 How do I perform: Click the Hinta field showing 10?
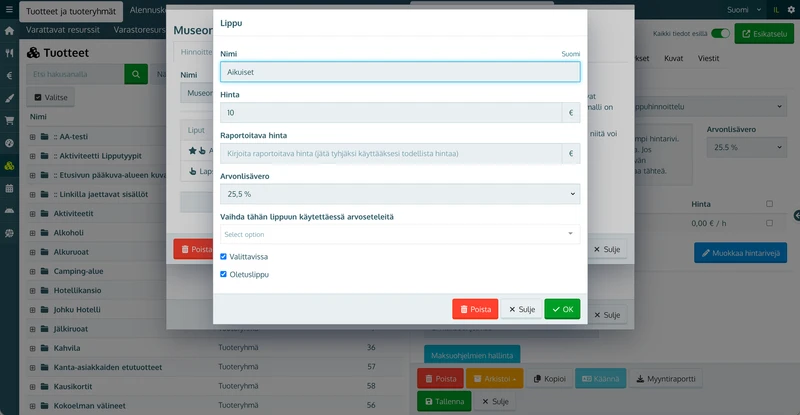[391, 113]
